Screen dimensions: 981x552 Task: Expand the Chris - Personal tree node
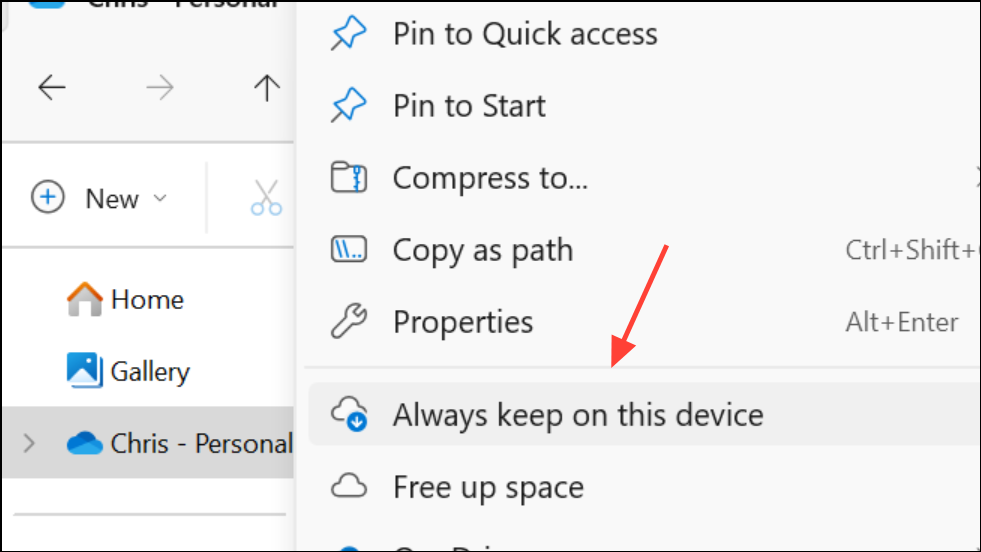[29, 444]
